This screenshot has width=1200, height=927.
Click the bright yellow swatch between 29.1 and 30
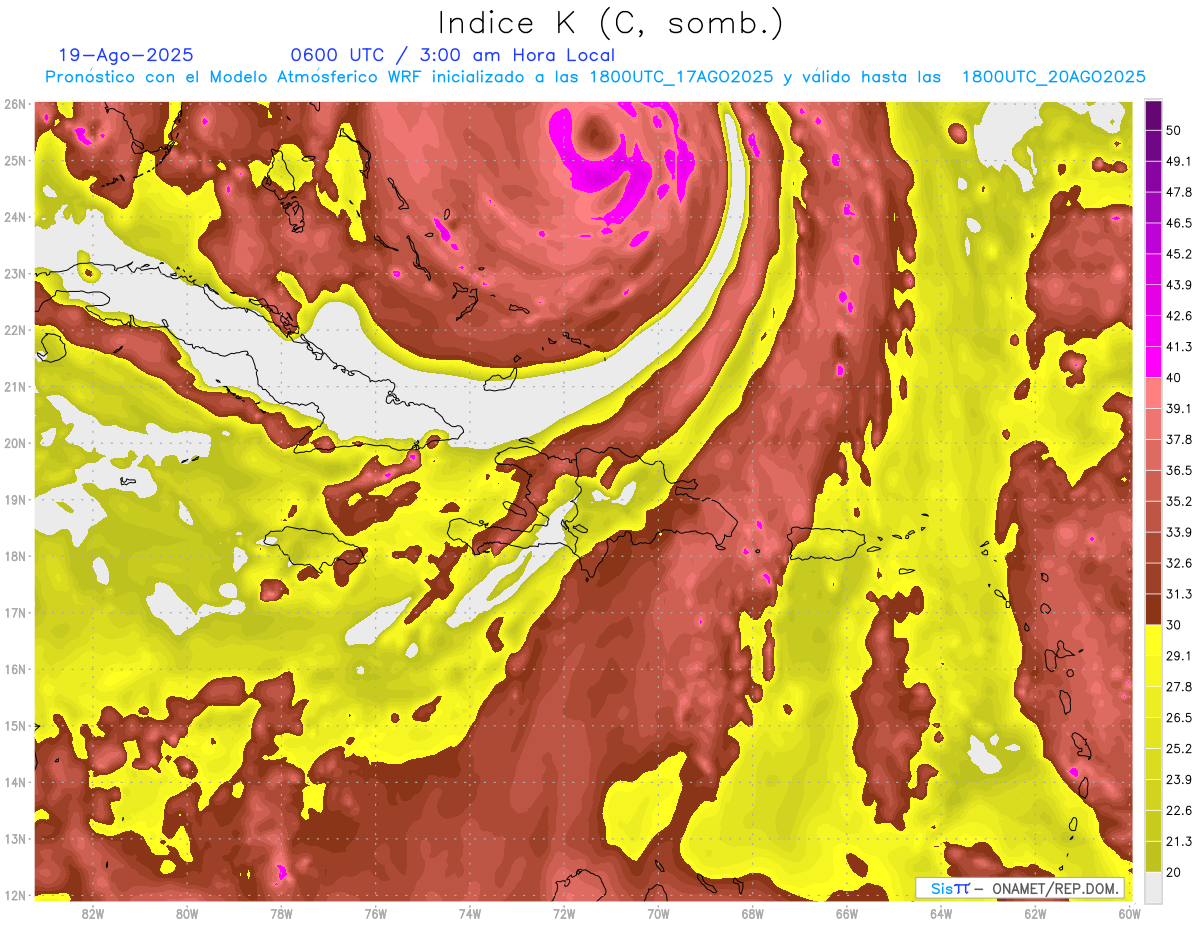1153,640
